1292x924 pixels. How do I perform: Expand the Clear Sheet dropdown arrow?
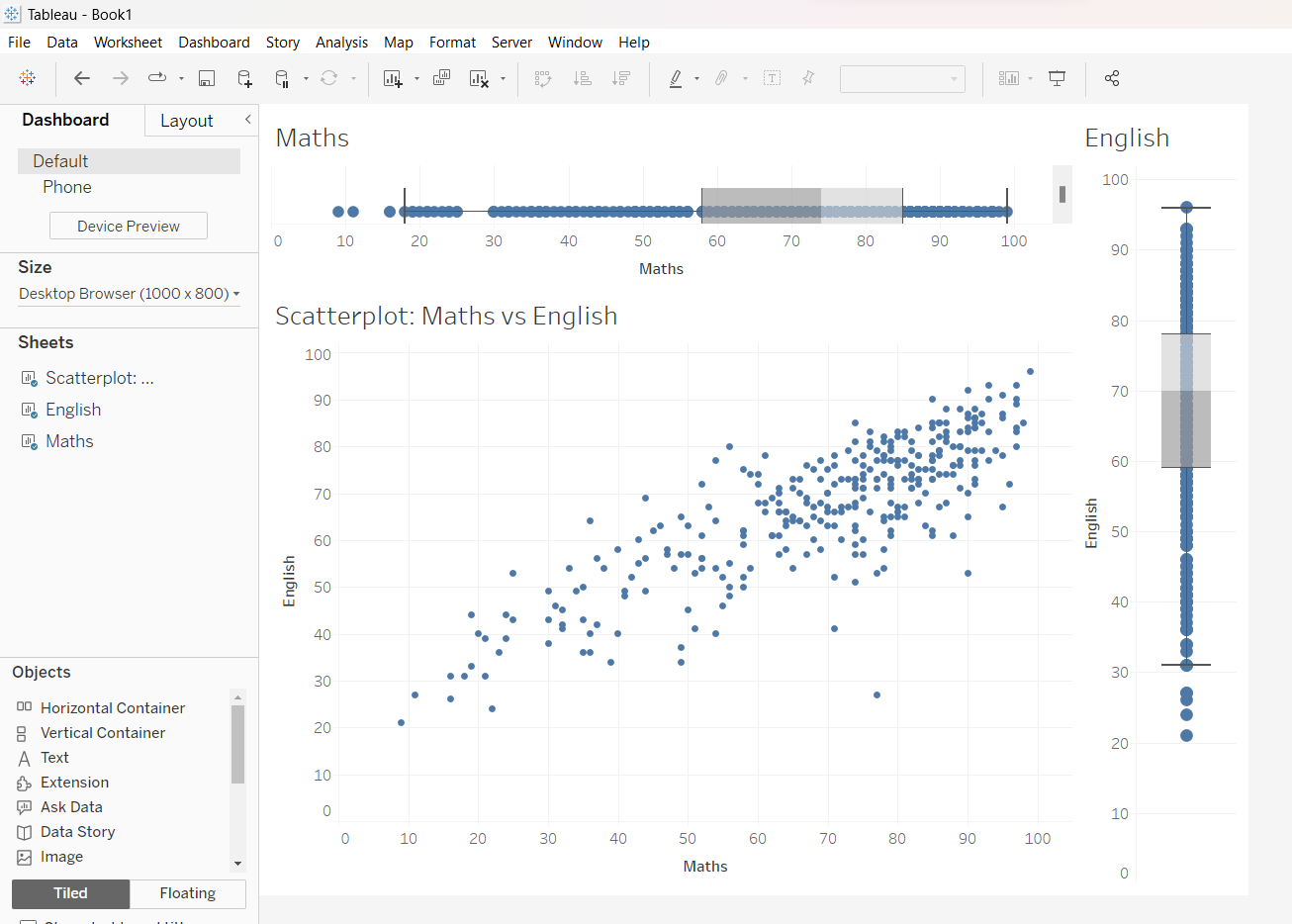point(504,78)
